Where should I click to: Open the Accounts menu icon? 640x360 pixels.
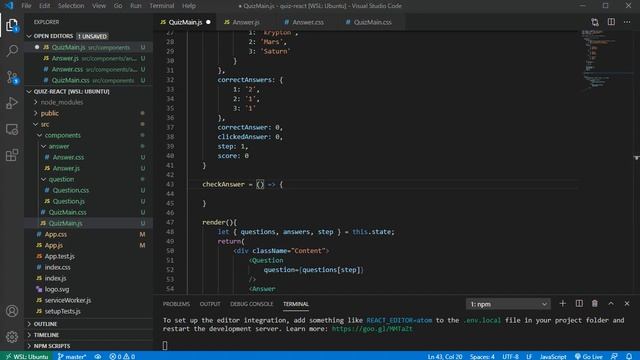click(12, 311)
